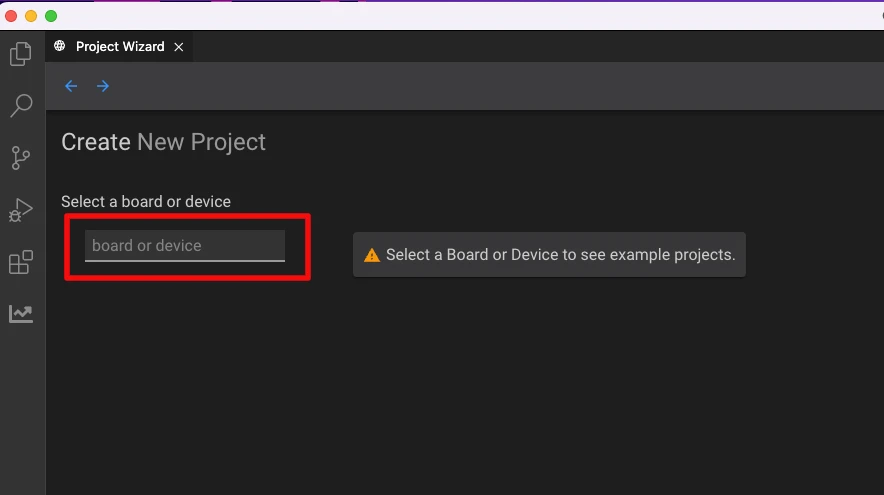Go back with the left arrow
Image resolution: width=884 pixels, height=495 pixels.
(71, 86)
